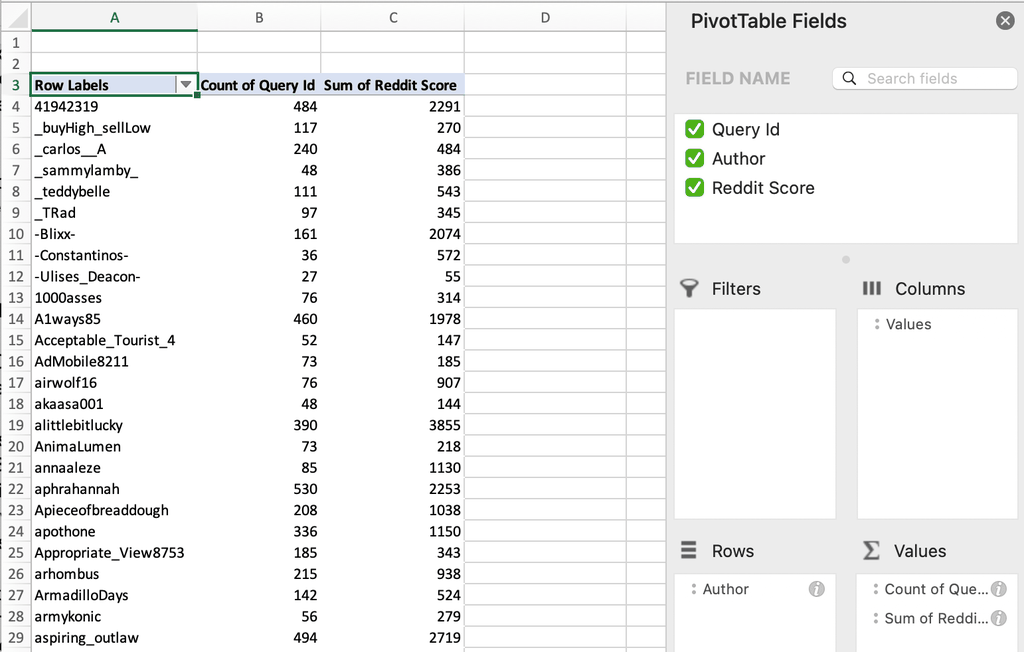Uncheck the Query Id field checkbox
Screen dimensions: 1024x652
pyautogui.click(x=694, y=129)
